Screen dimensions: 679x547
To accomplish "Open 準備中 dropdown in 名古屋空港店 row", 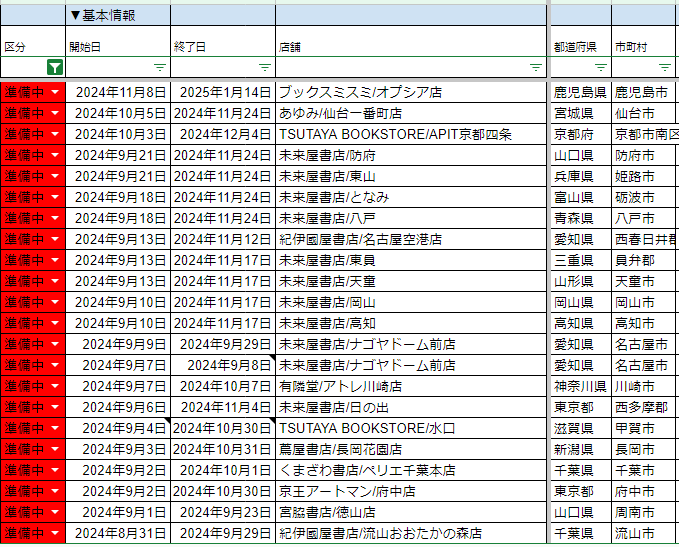I will (x=55, y=239).
